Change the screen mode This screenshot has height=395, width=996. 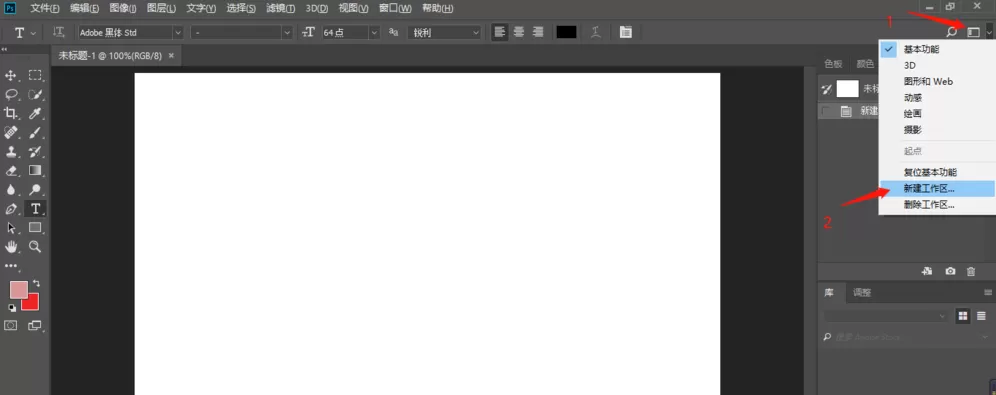coord(35,325)
